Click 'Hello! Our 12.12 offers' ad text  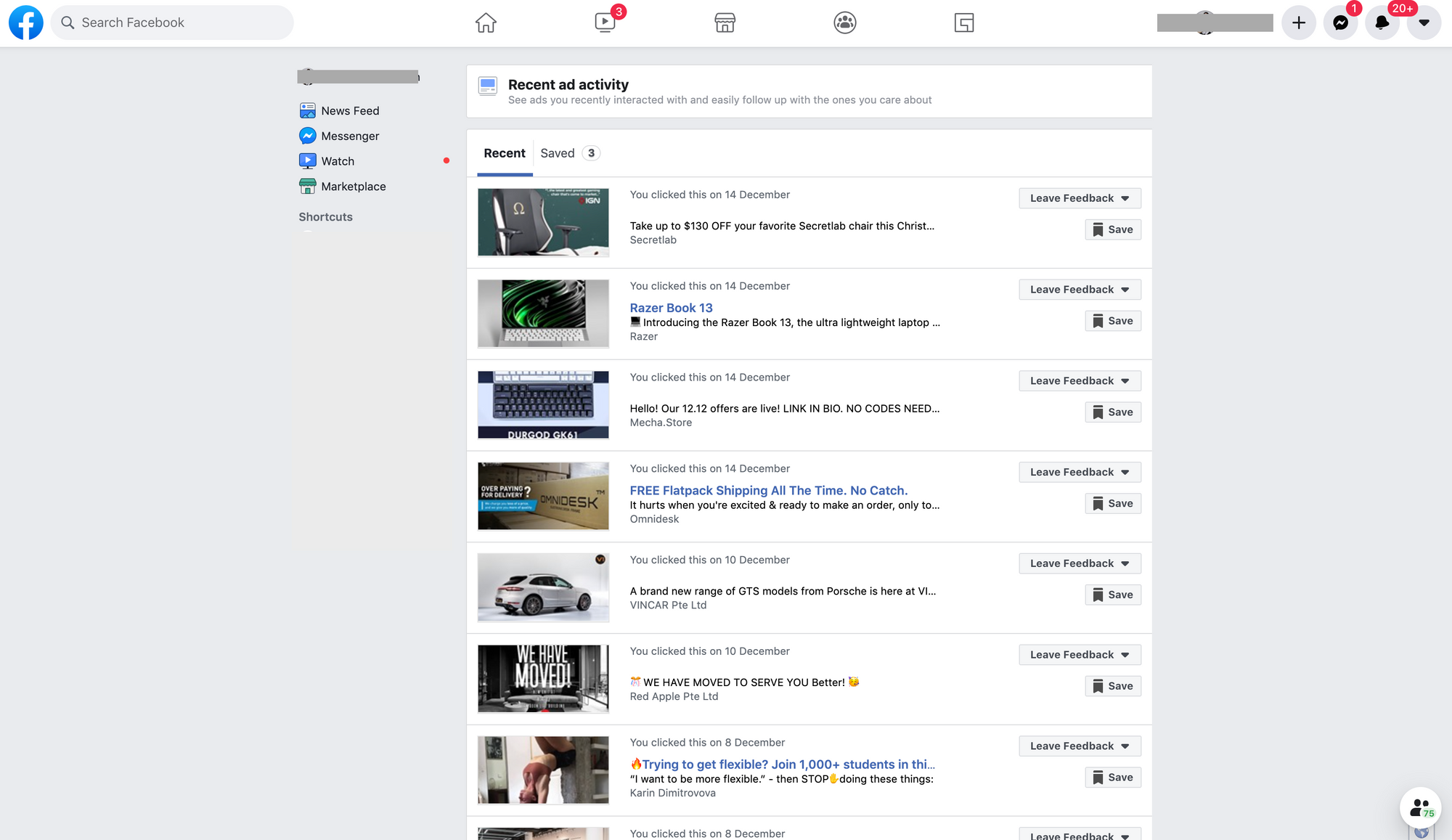pyautogui.click(x=785, y=409)
